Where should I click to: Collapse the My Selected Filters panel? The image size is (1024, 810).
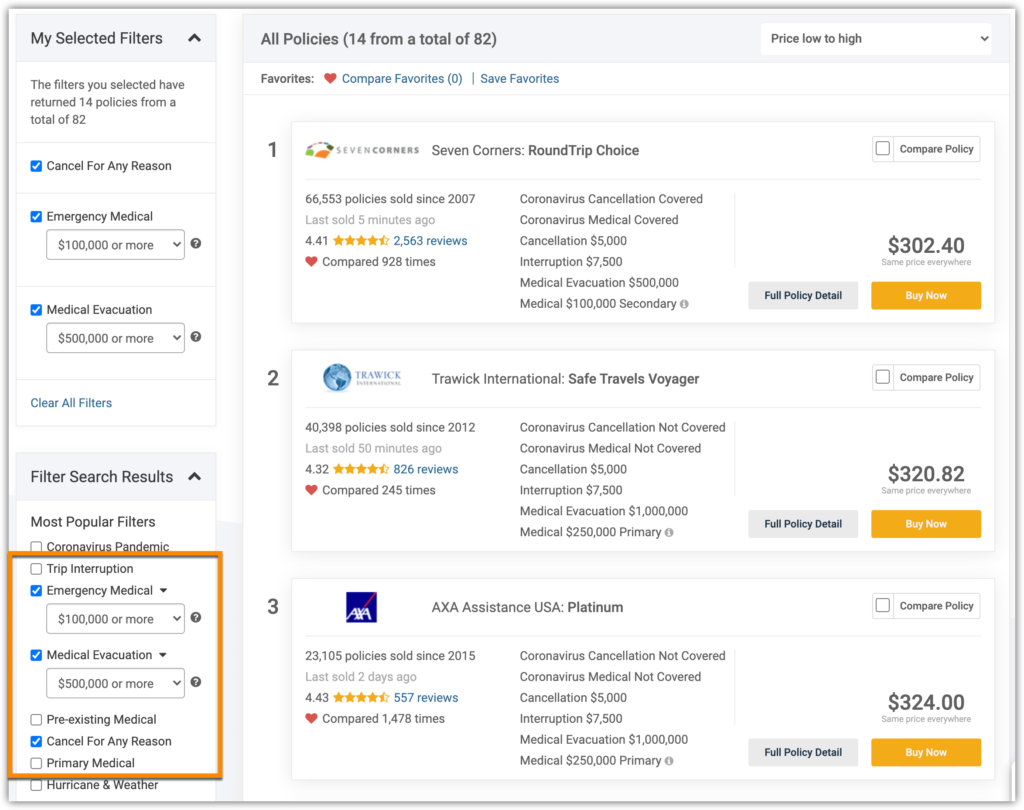[195, 38]
